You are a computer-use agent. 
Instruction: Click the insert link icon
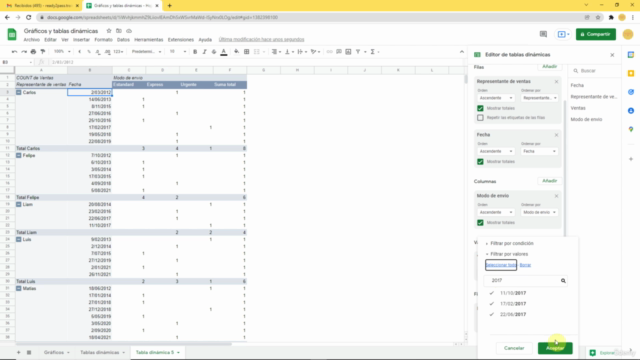[x=329, y=52]
